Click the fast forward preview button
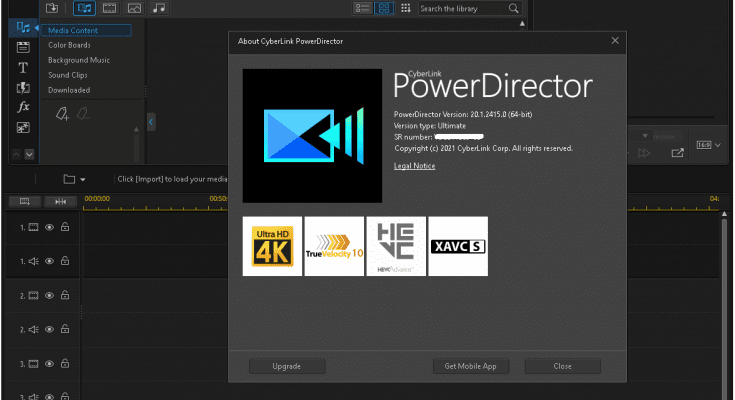 point(645,153)
